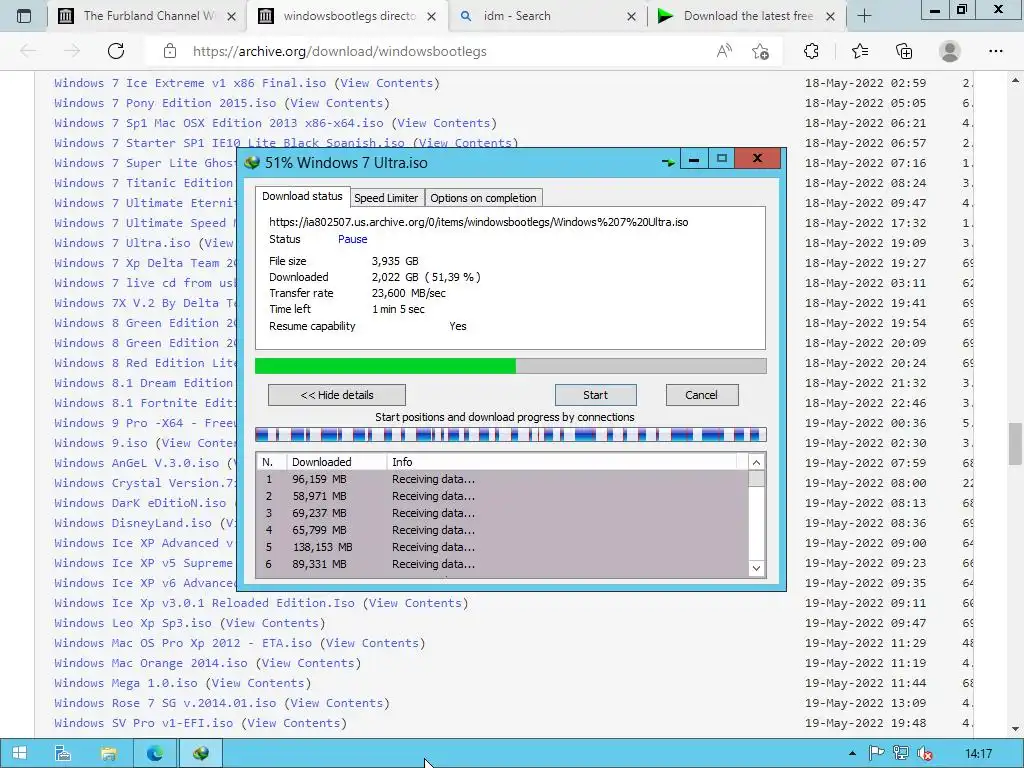Open Windows SV Pro v1-EFI.iso link
Image resolution: width=1024 pixels, height=768 pixels.
[x=144, y=722]
